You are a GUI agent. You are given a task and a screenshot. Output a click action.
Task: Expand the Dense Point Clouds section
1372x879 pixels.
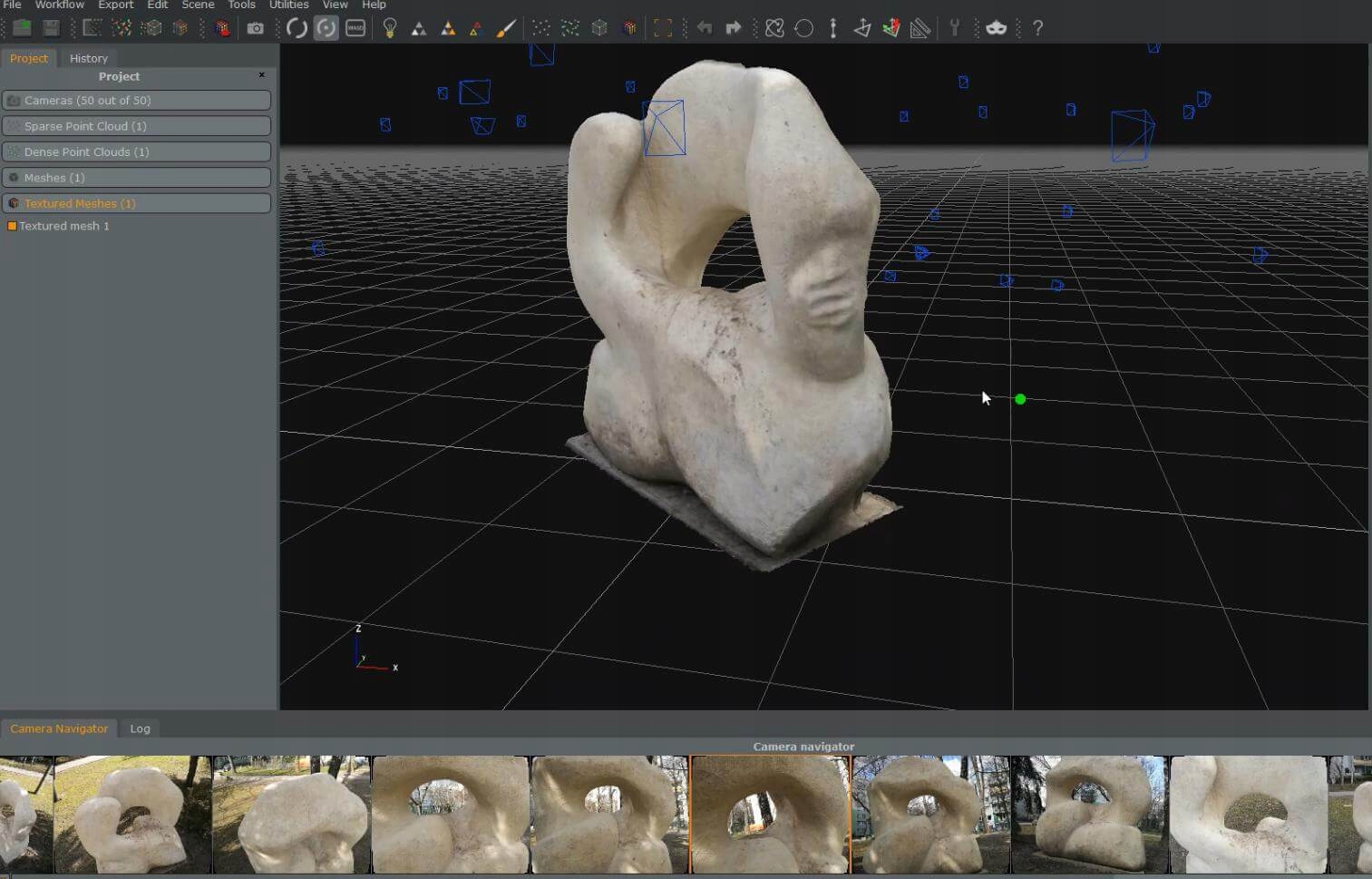coord(136,151)
